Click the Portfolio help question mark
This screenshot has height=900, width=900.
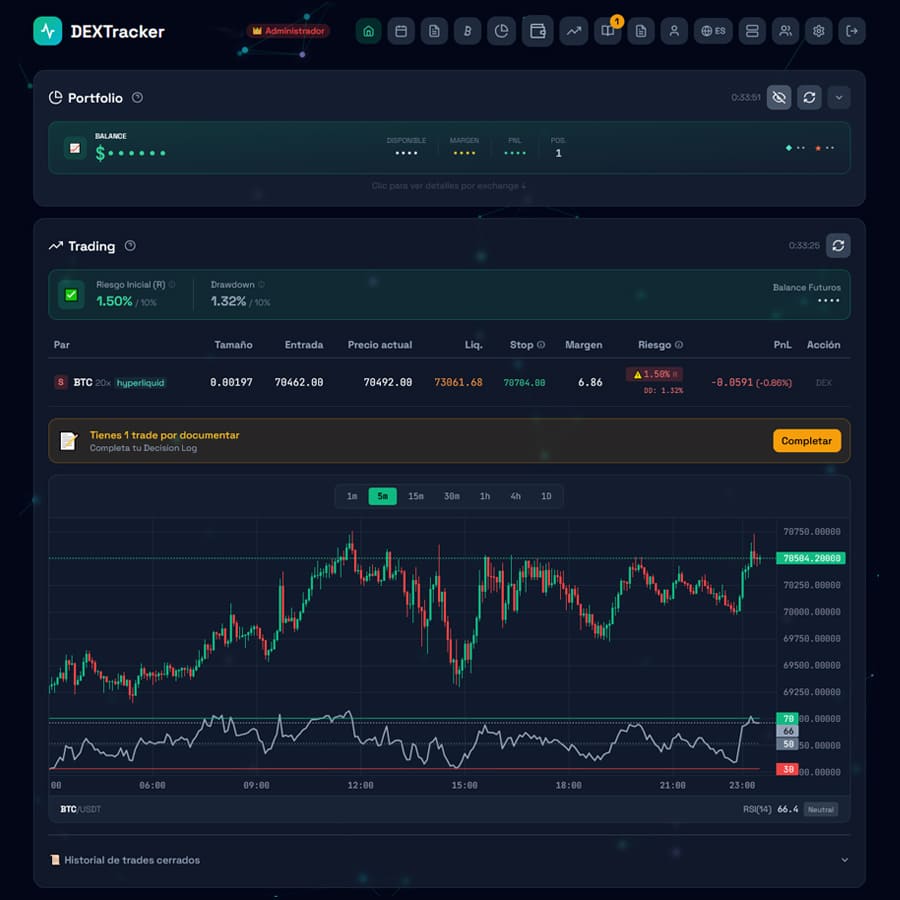point(137,98)
